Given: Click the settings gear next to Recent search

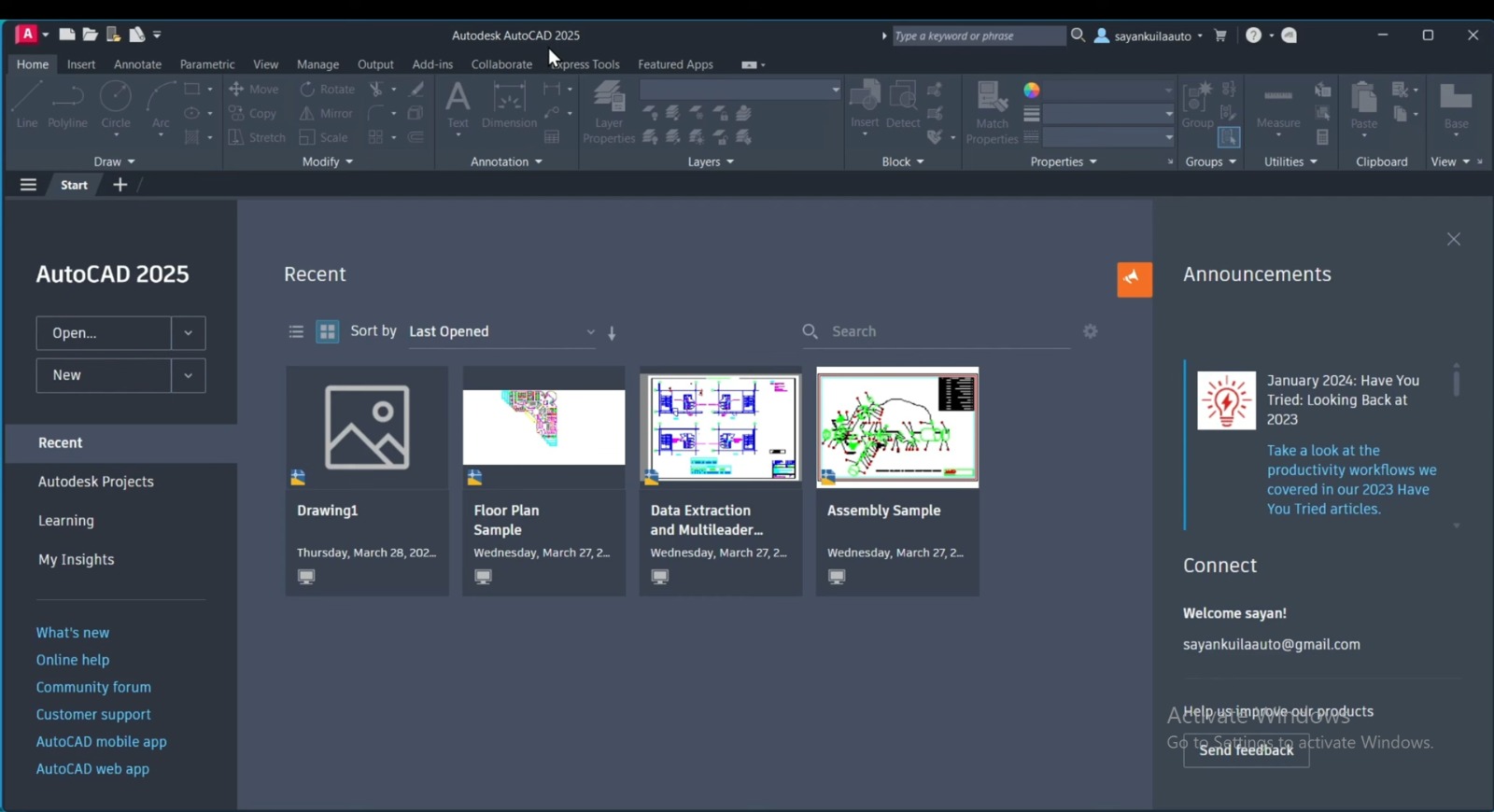Looking at the screenshot, I should [1090, 331].
